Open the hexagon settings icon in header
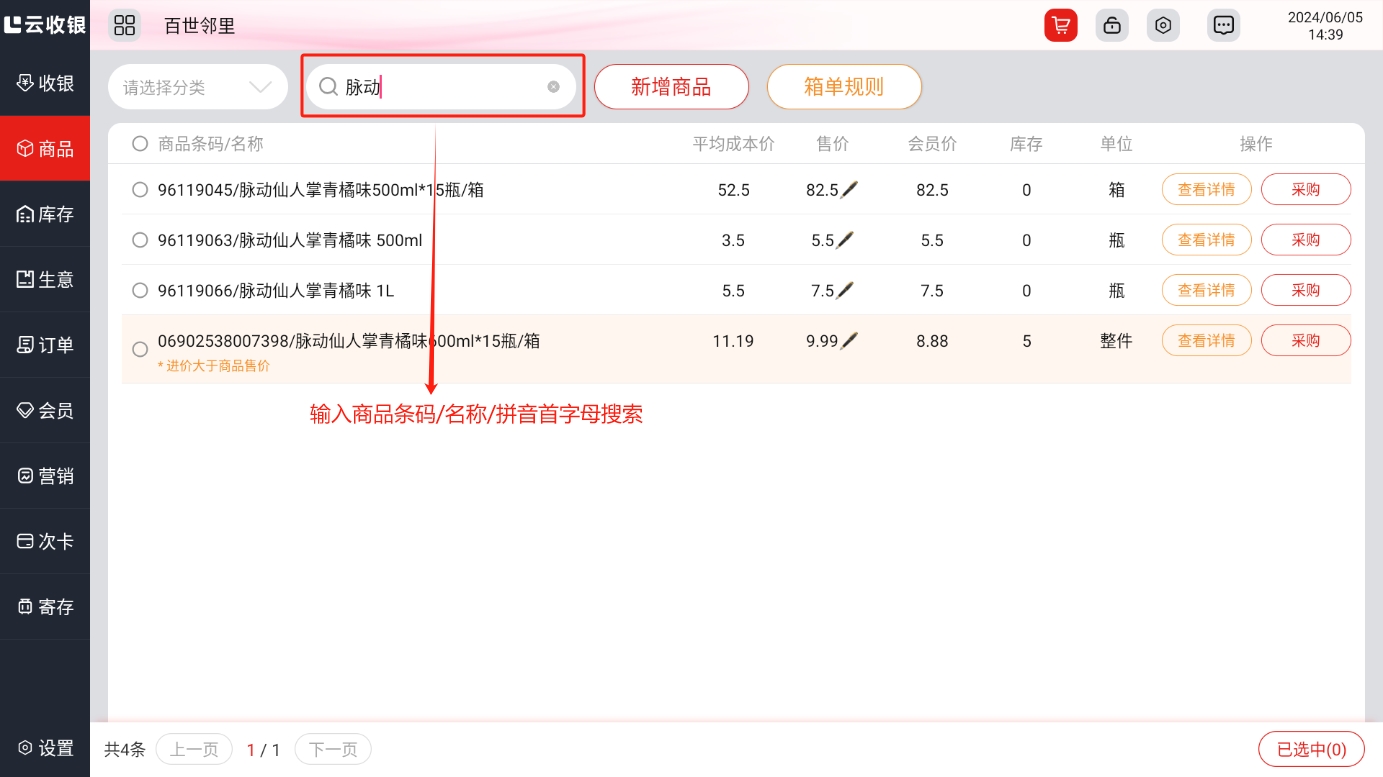 (x=1163, y=25)
